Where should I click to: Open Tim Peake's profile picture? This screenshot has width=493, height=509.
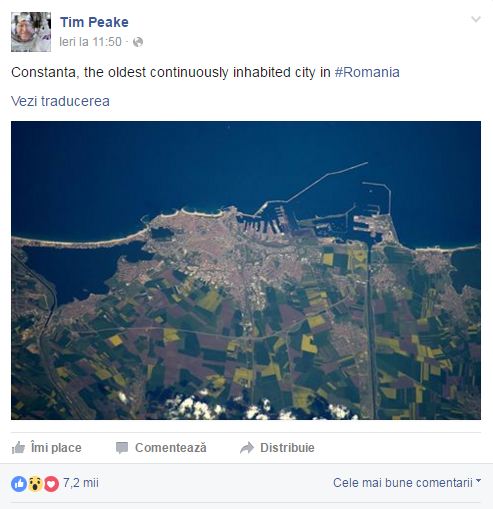click(x=31, y=32)
